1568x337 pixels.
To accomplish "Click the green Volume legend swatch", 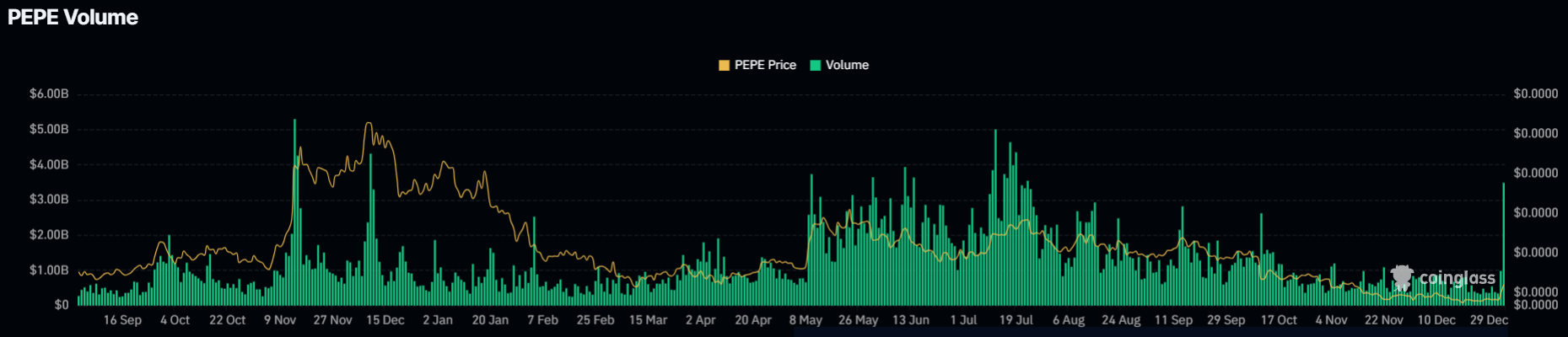I will 815,66.
